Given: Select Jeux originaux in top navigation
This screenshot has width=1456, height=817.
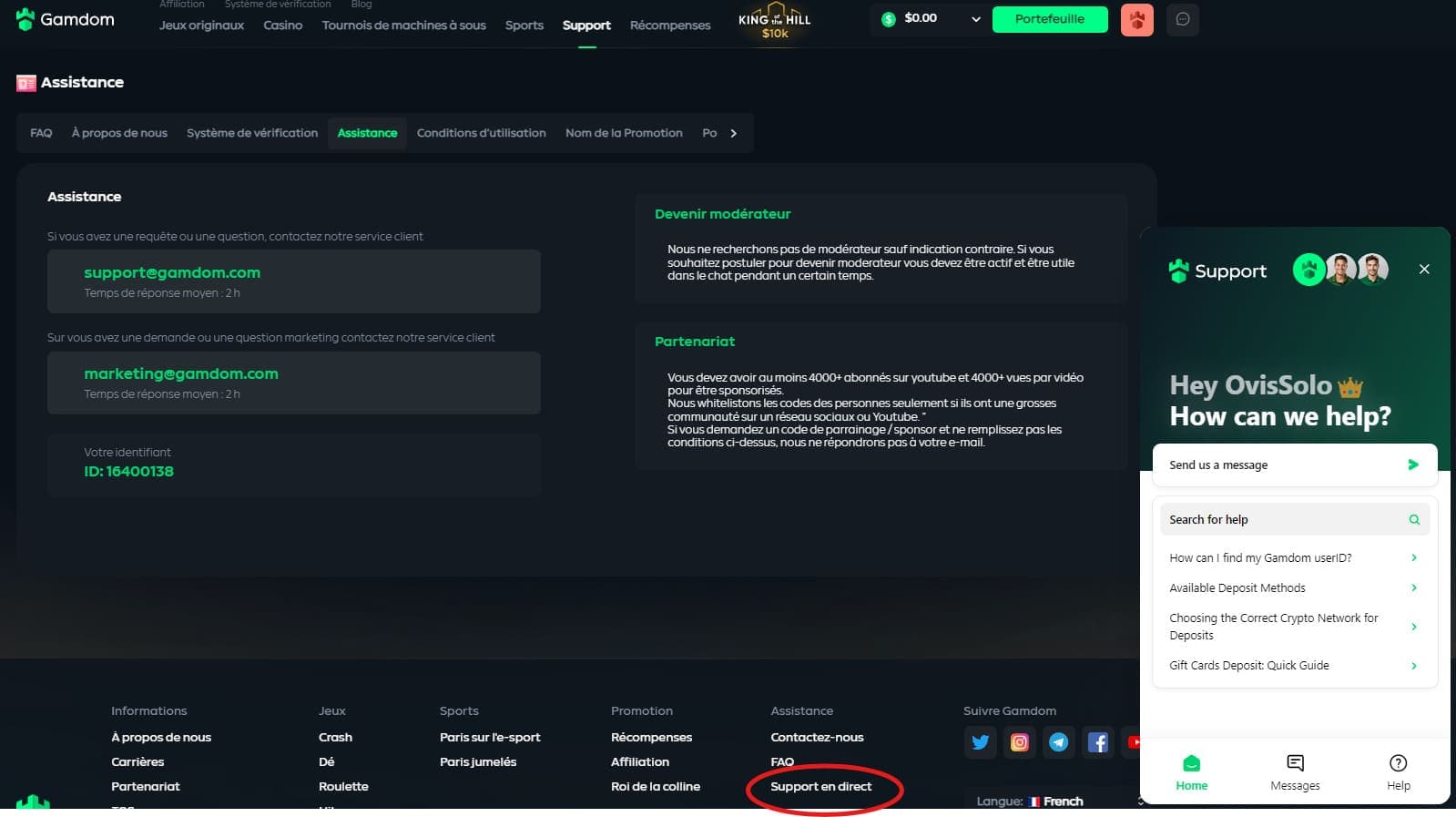Looking at the screenshot, I should coord(201,25).
